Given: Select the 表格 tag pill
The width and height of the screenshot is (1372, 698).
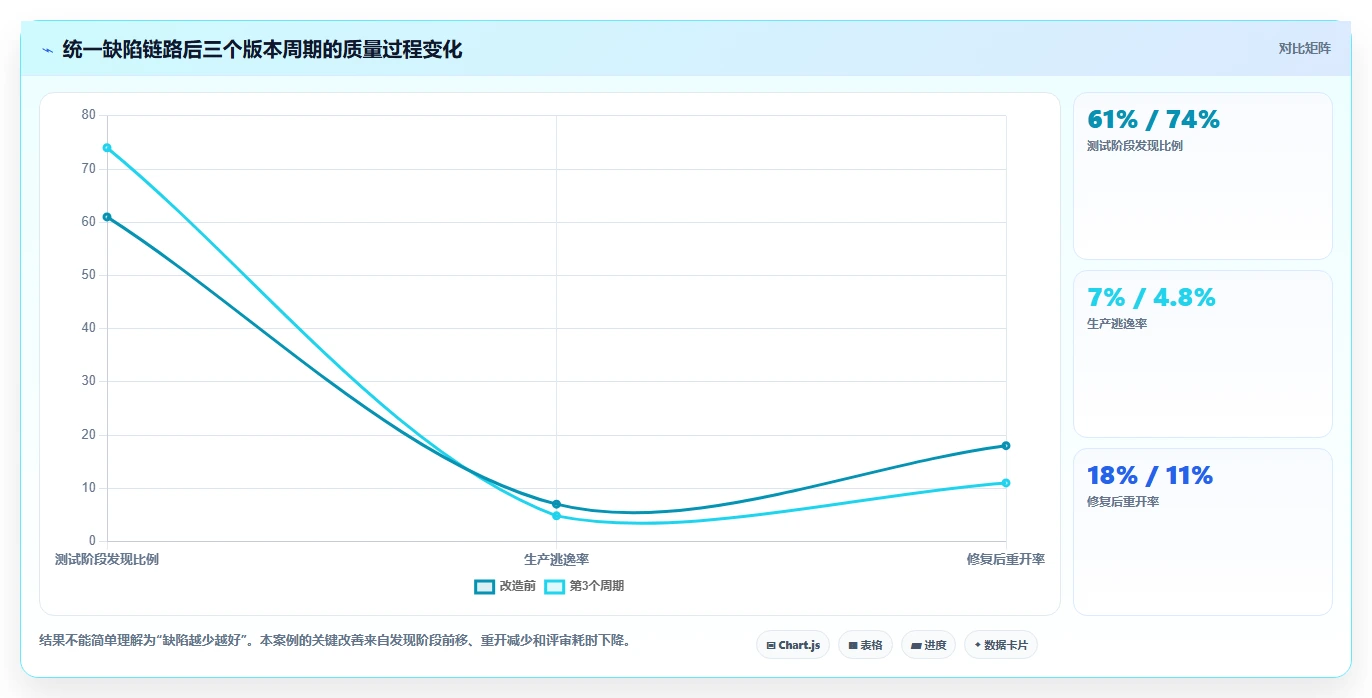Looking at the screenshot, I should coord(865,645).
